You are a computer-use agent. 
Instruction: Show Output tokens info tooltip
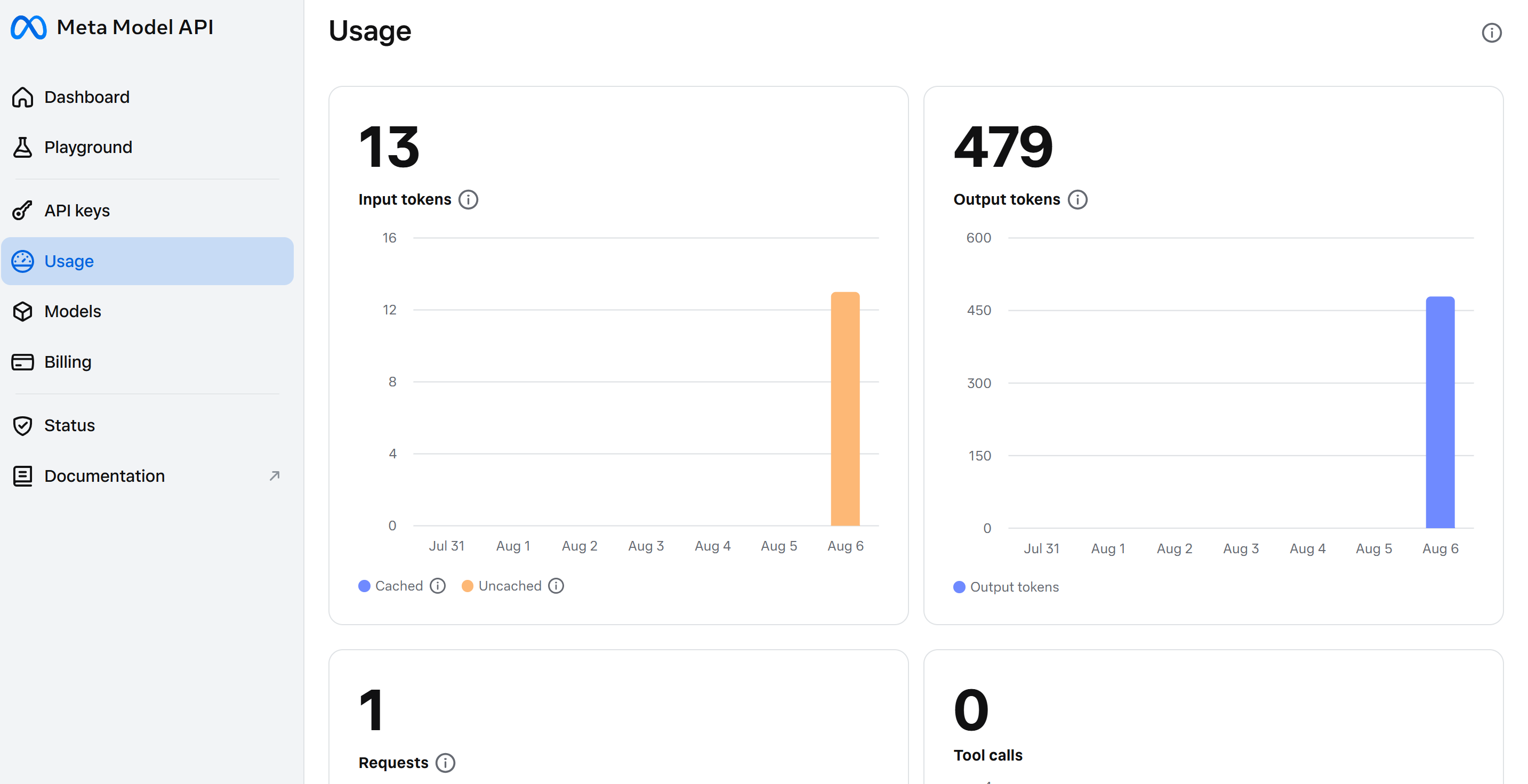[x=1077, y=200]
